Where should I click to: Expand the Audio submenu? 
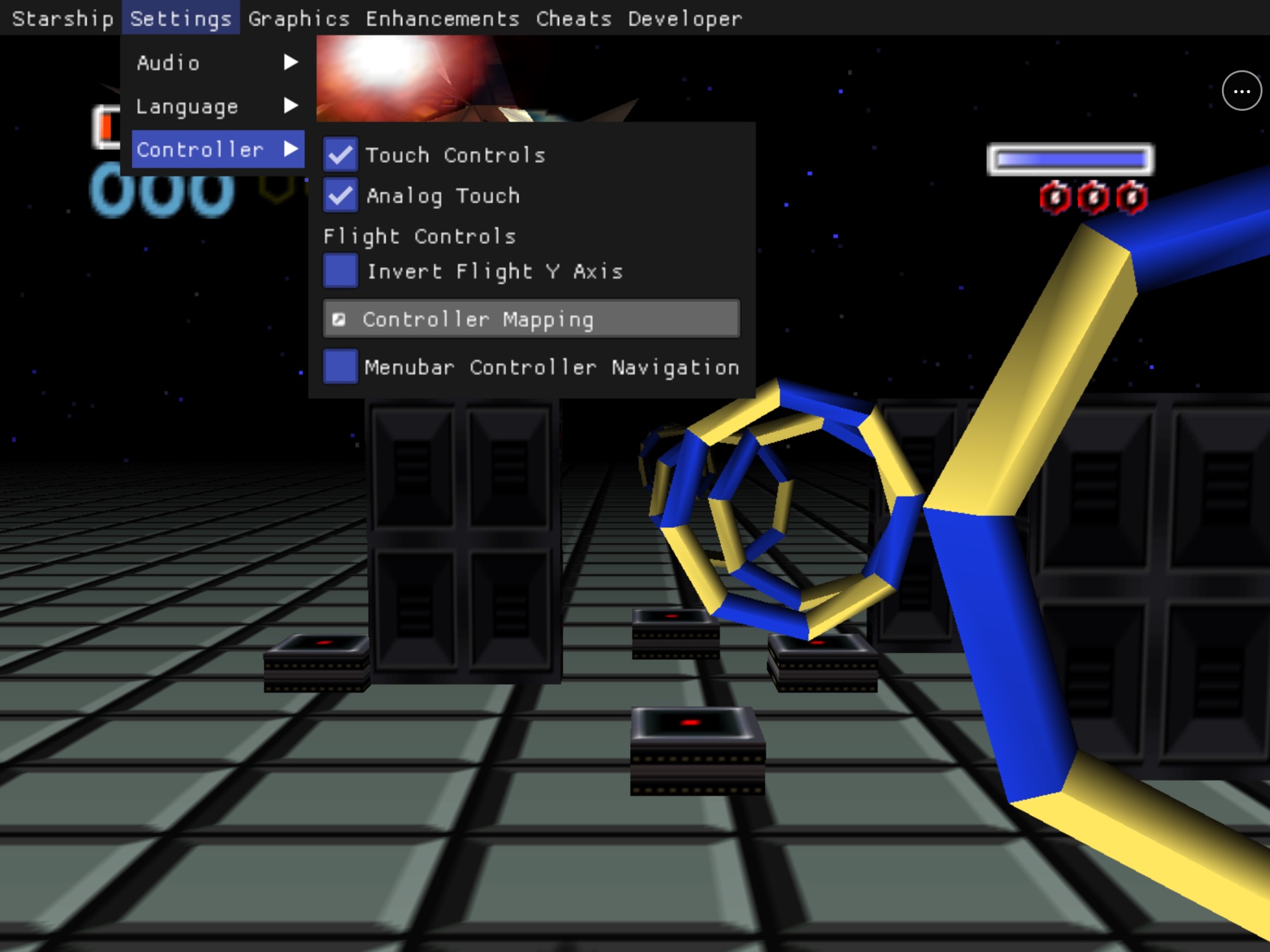(x=217, y=63)
